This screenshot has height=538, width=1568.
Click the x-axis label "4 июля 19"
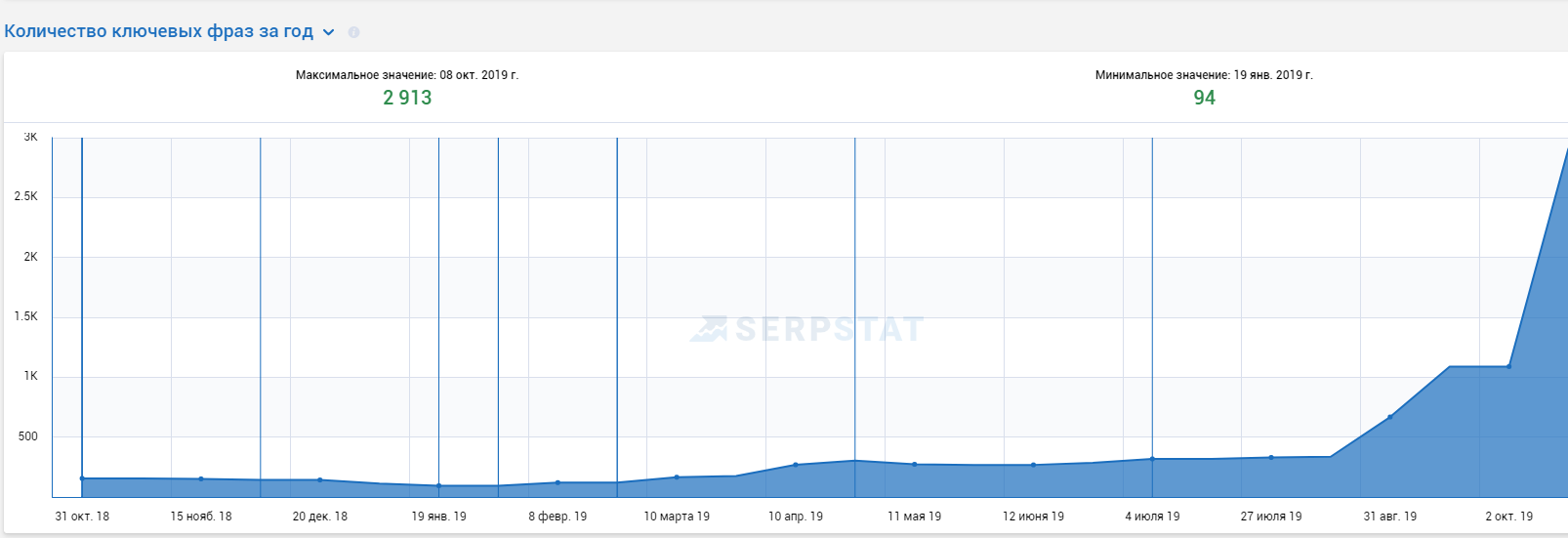[x=1152, y=517]
